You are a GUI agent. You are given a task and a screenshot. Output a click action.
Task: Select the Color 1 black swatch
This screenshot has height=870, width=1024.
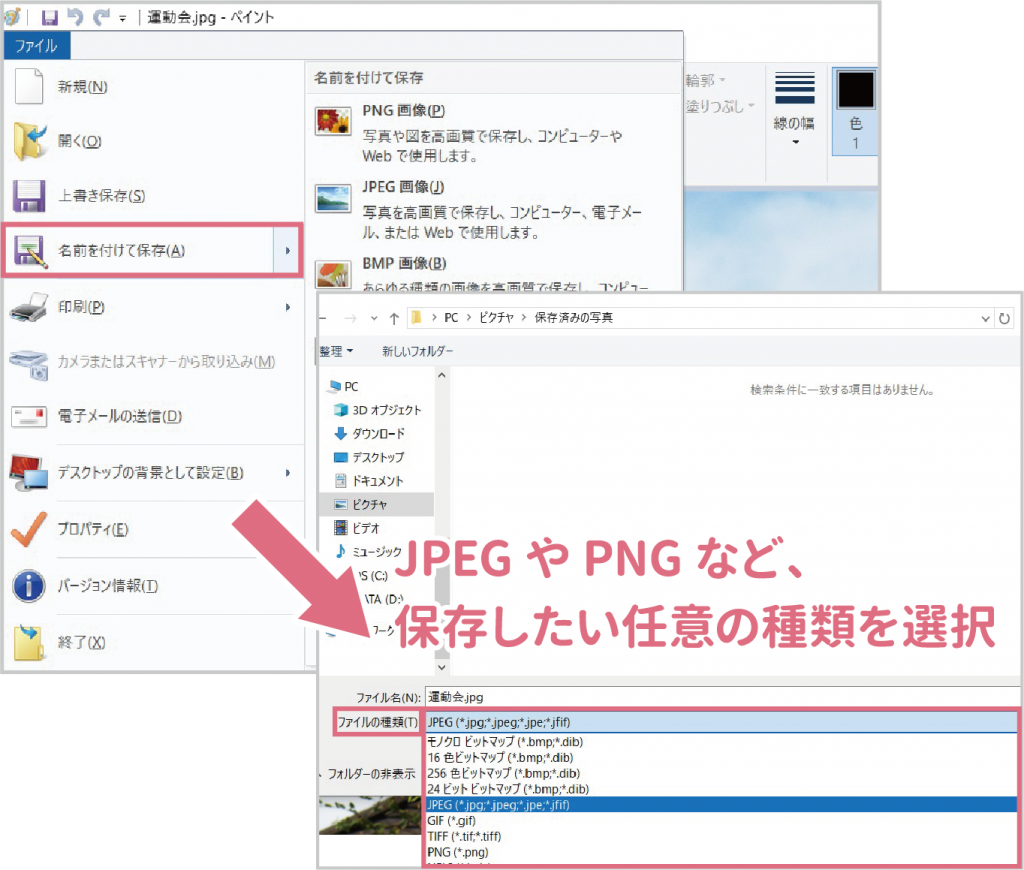(x=855, y=90)
